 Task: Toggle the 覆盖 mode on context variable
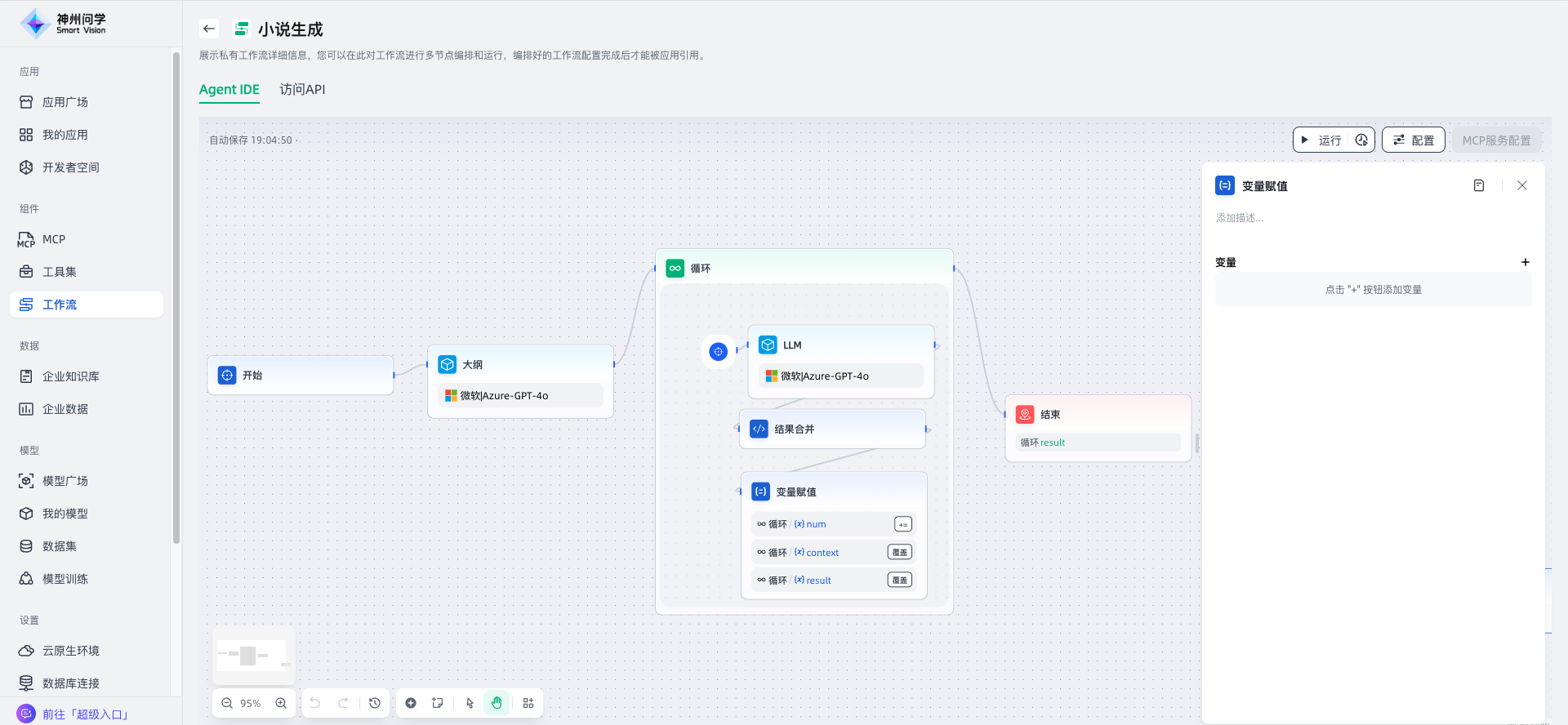tap(899, 553)
